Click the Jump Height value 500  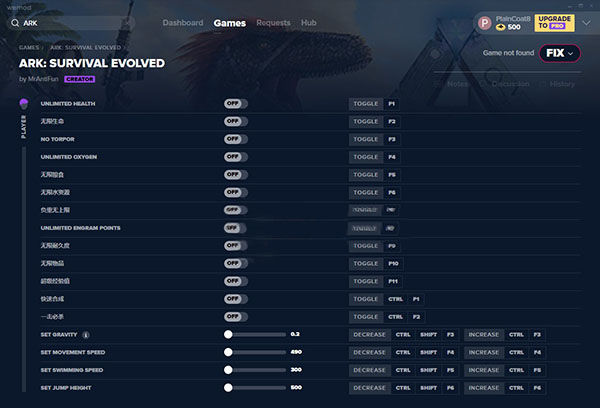click(x=296, y=387)
